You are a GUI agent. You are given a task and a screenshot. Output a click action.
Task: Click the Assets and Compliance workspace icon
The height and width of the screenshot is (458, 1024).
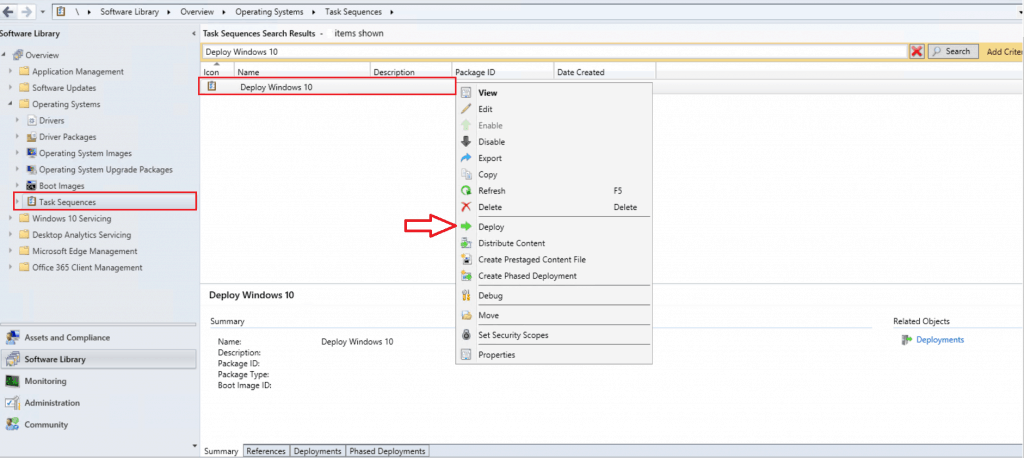click(12, 338)
